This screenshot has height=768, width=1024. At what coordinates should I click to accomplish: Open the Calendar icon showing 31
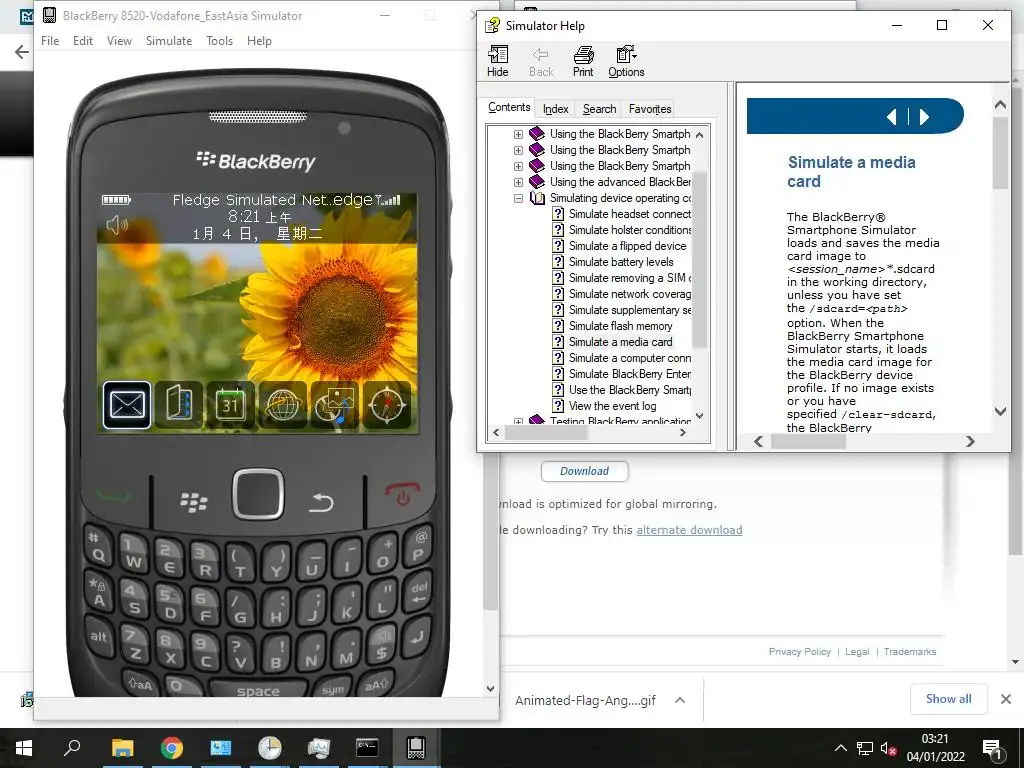[231, 405]
